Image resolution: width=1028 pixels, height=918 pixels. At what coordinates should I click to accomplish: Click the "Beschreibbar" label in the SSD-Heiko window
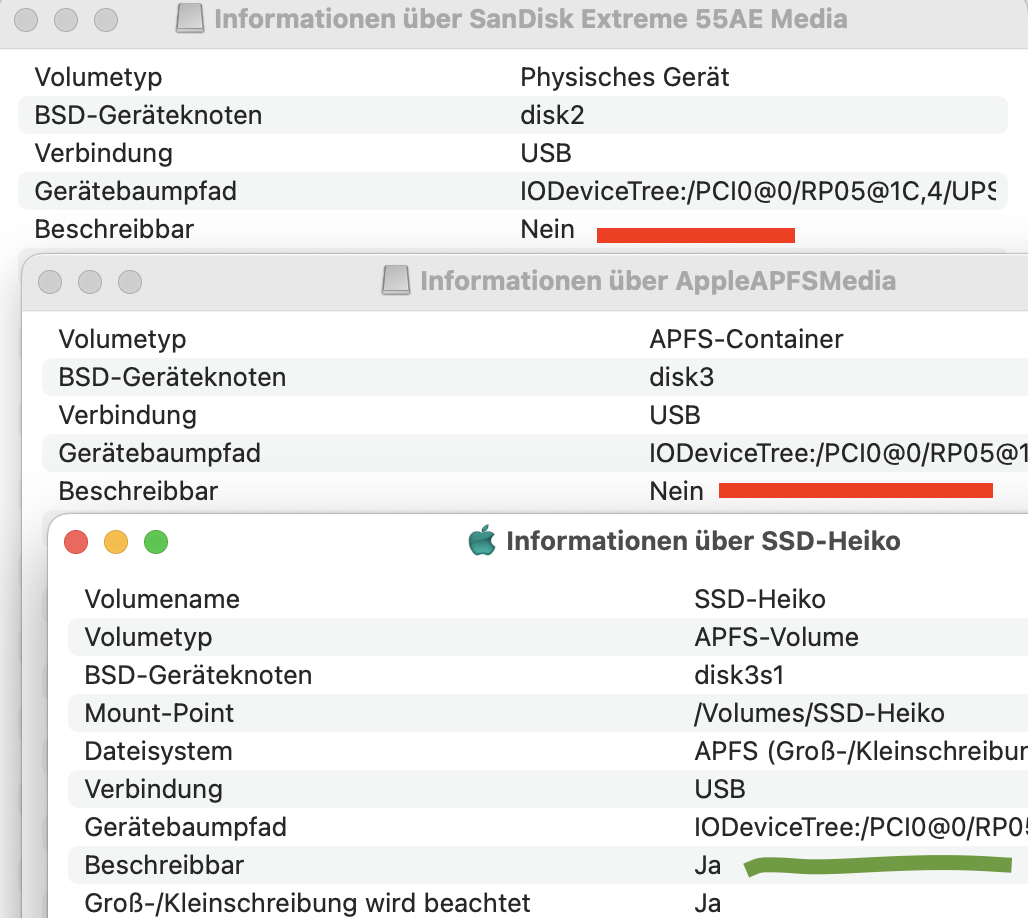(164, 865)
